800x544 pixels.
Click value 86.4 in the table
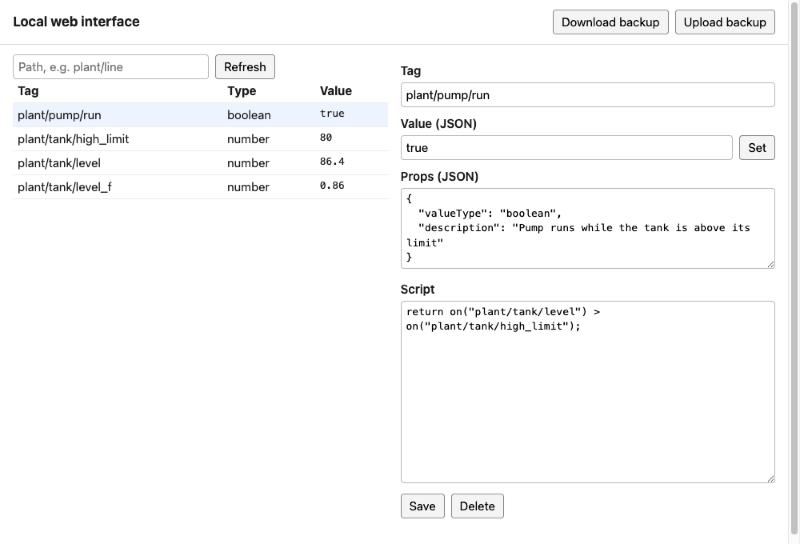332,161
